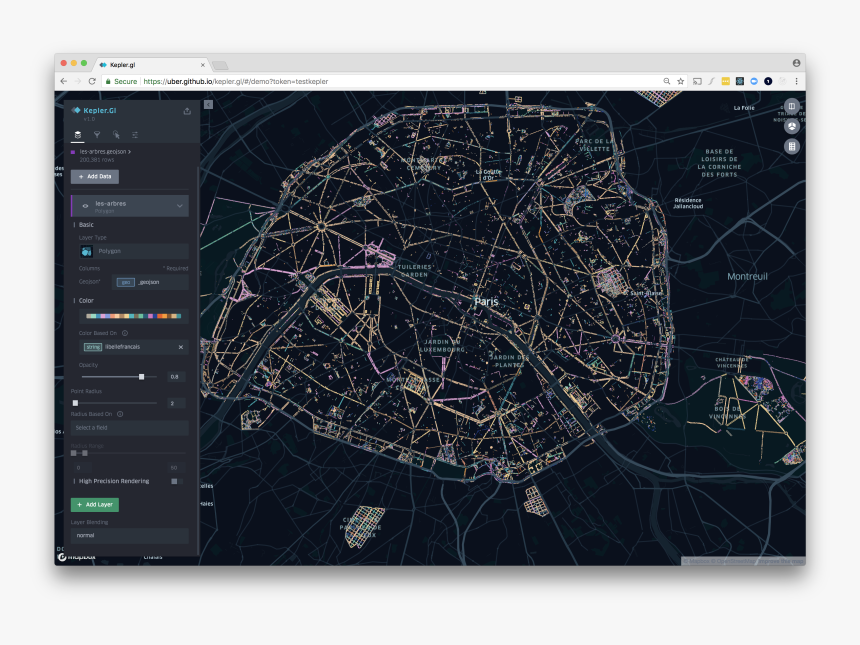Click the Mapbox logo
This screenshot has height=645, width=860.
pos(77,557)
